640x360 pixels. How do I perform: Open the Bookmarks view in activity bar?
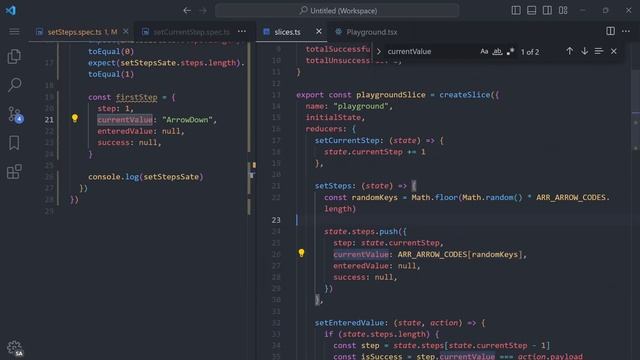(14, 143)
